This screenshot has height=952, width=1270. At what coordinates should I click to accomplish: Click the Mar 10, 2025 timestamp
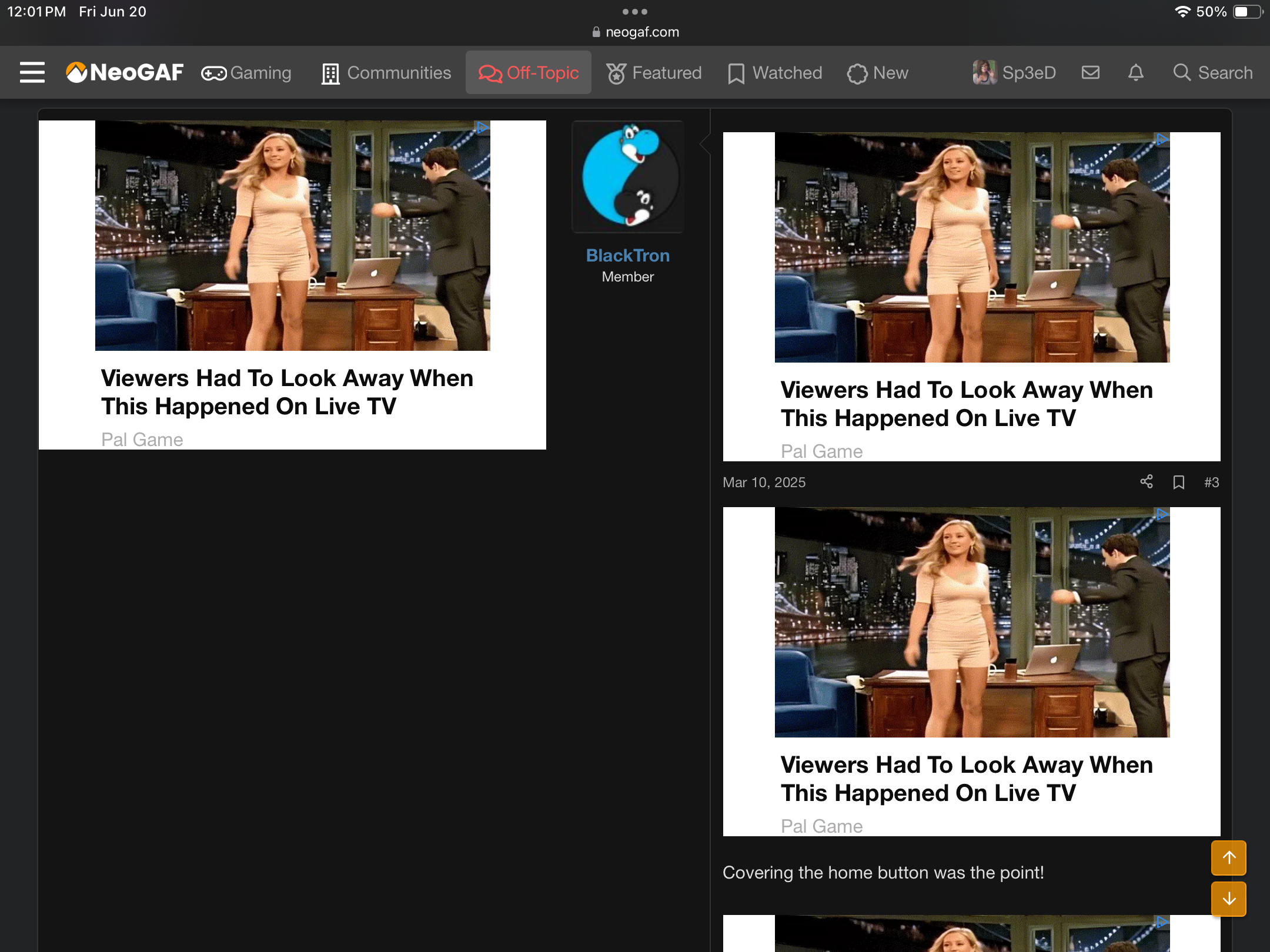point(764,482)
